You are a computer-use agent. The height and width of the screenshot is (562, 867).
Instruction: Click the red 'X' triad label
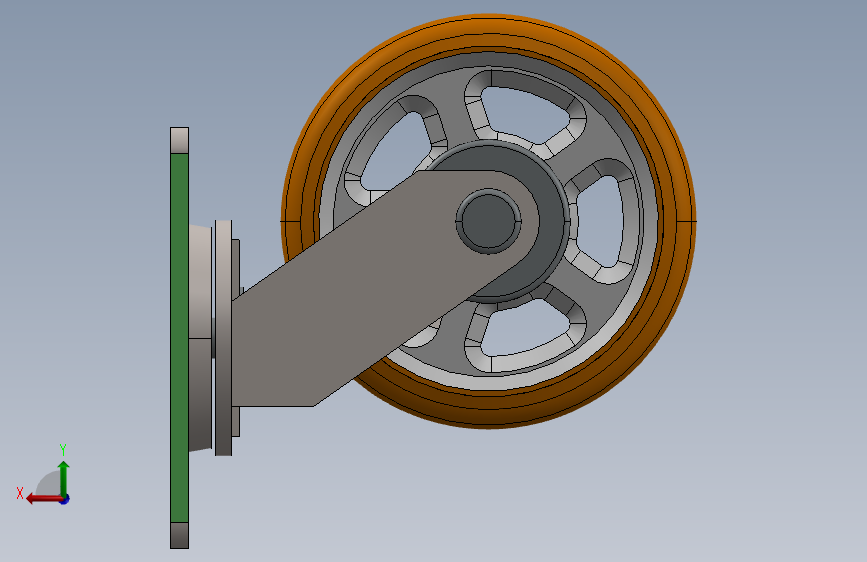[x=20, y=493]
